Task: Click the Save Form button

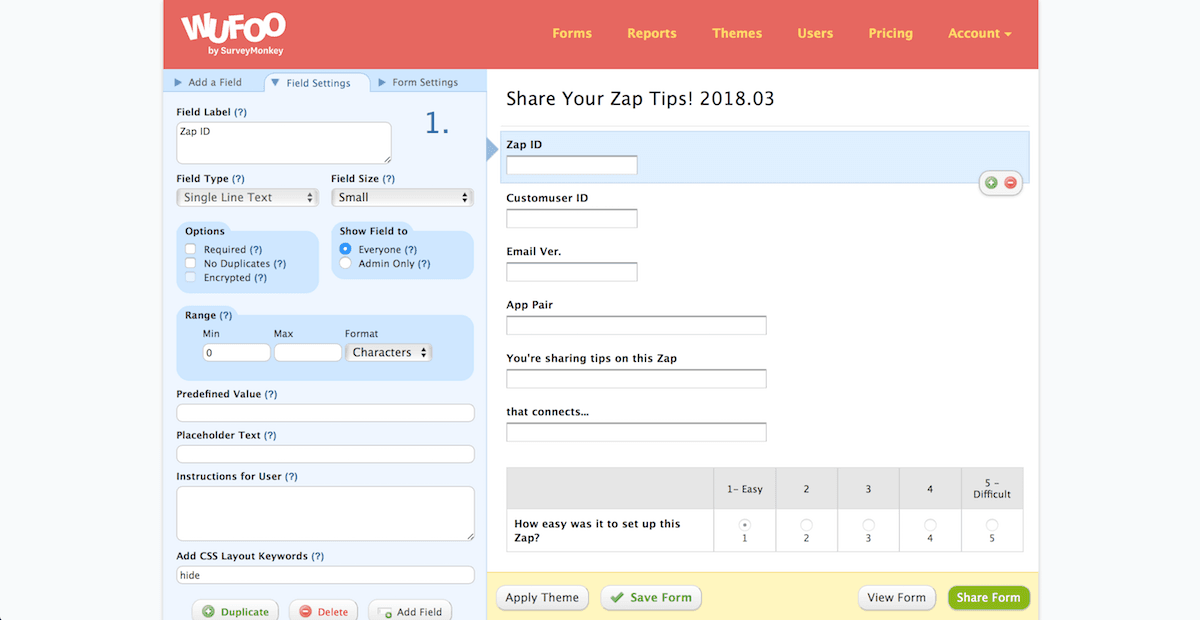Action: 651,598
